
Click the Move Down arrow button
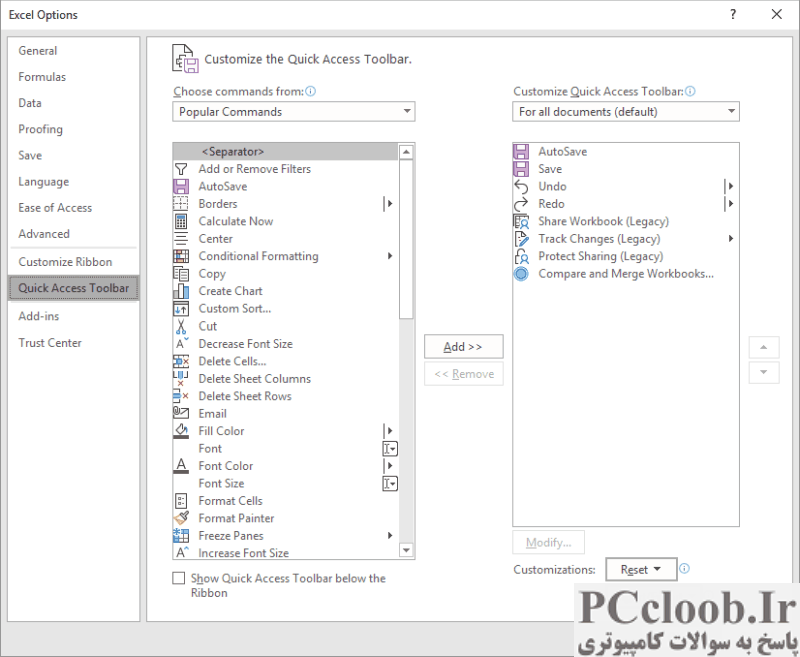(764, 372)
